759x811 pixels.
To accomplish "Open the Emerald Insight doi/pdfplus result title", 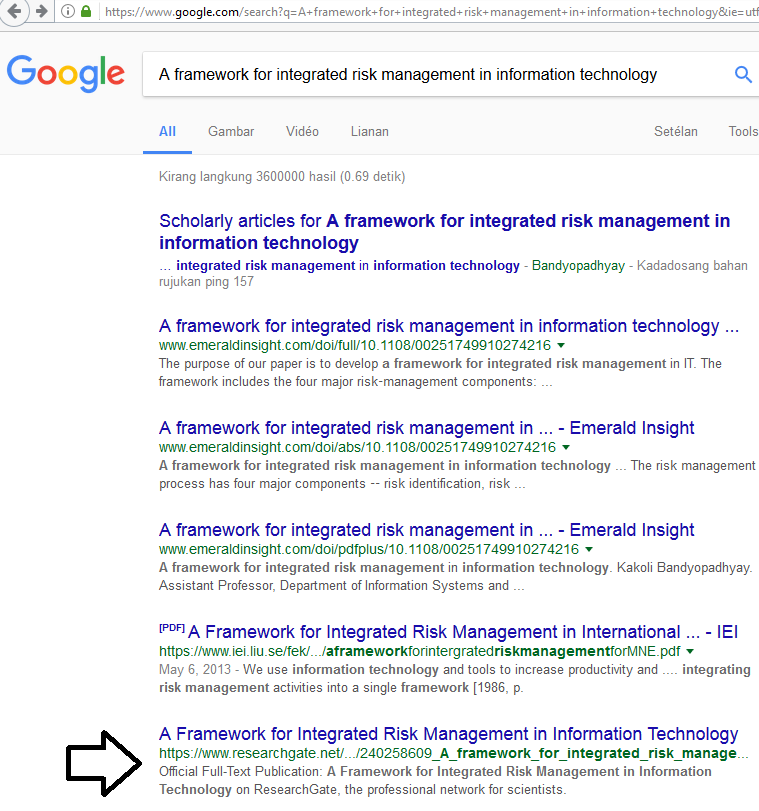I will tap(426, 530).
